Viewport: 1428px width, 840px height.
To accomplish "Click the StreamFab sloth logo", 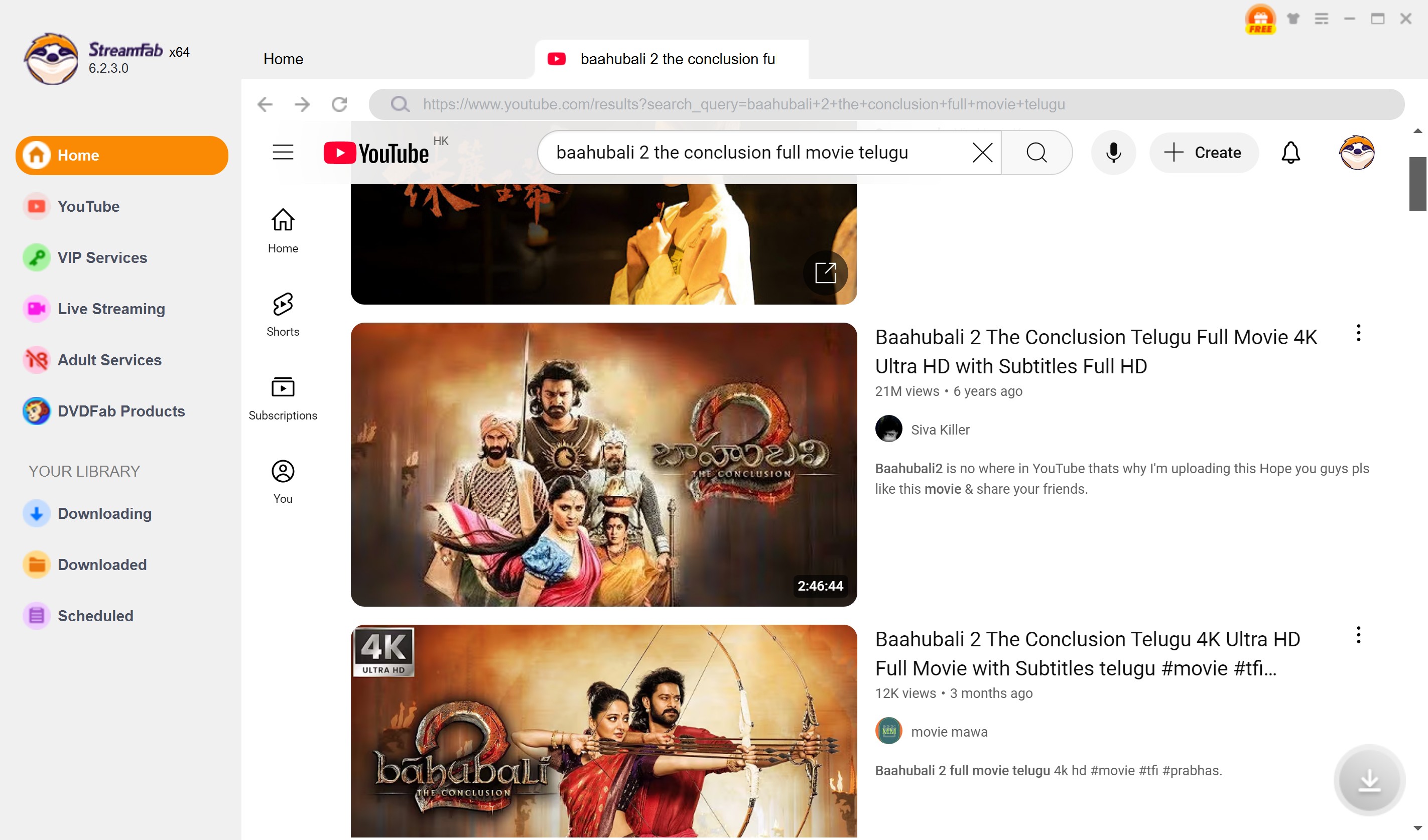I will (x=51, y=58).
